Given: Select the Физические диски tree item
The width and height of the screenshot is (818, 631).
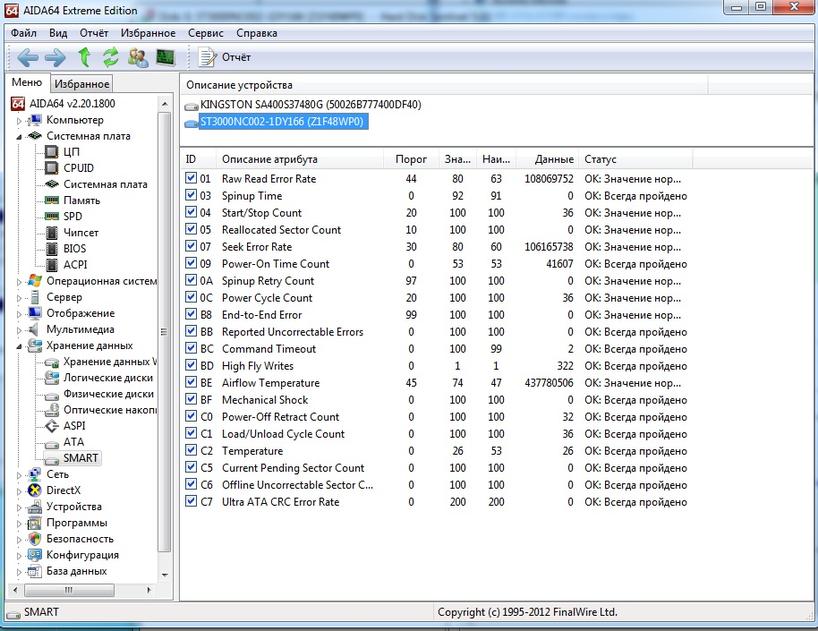Looking at the screenshot, I should point(109,394).
